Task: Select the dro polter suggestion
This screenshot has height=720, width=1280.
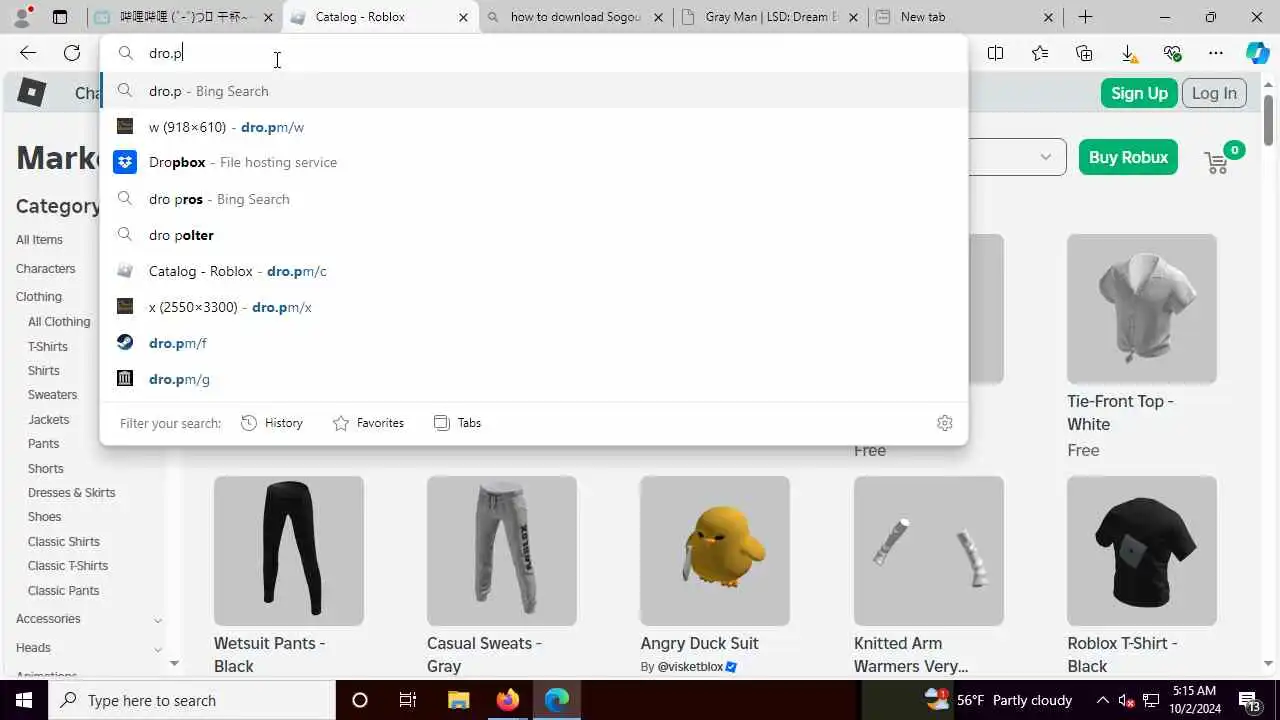Action: pos(534,235)
